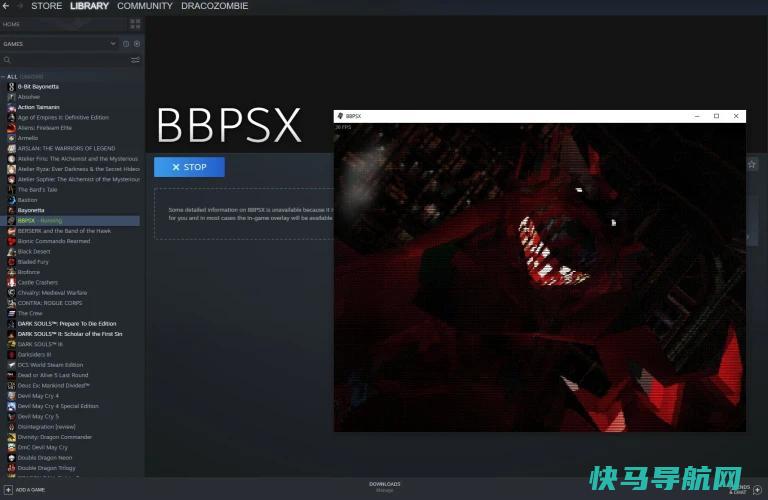Open the DRACOZOMBIE profile tab

pos(215,6)
